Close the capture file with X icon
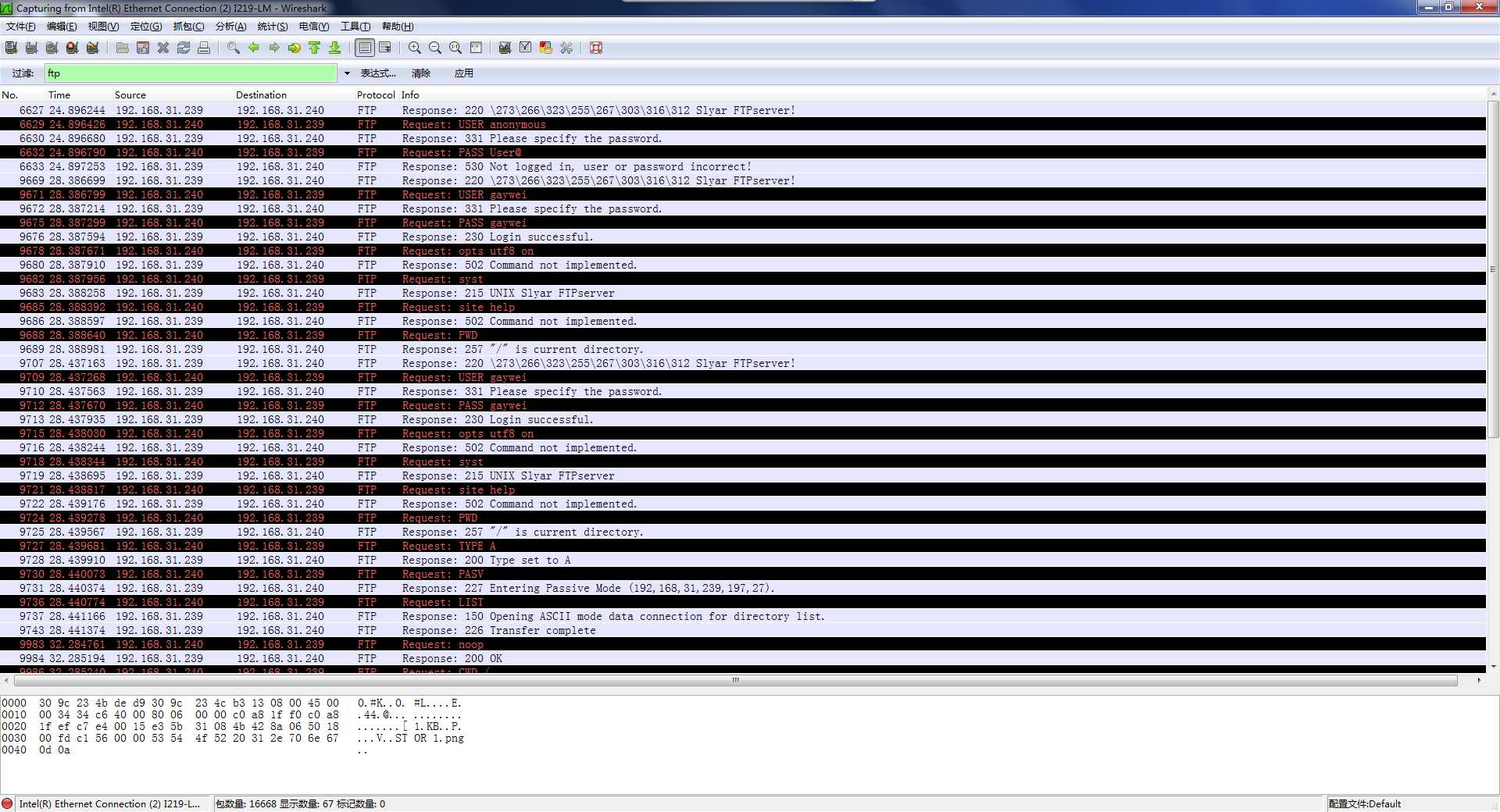1500x812 pixels. coord(163,48)
